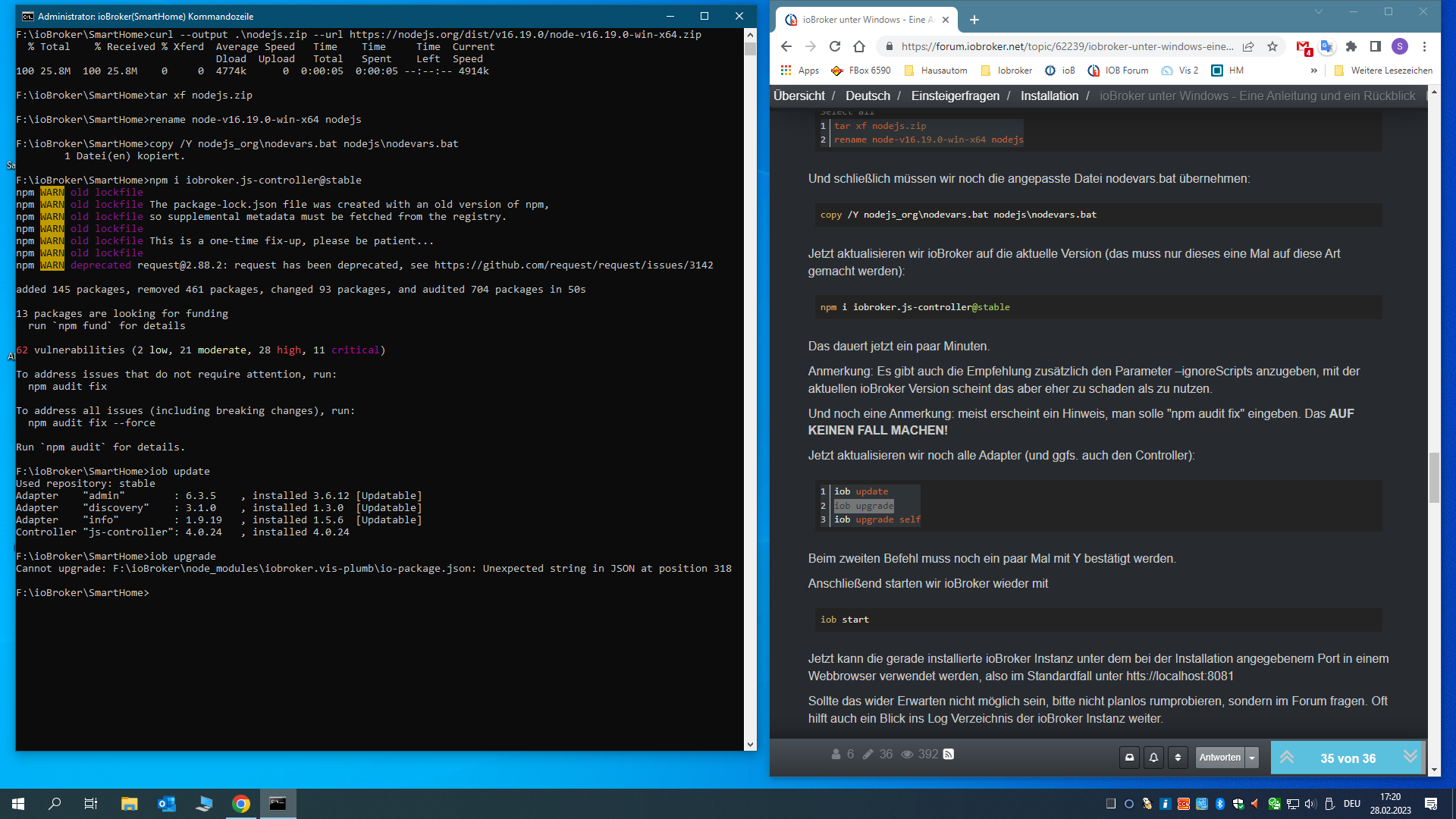This screenshot has height=819, width=1456.
Task: Open Windows Security tray icon
Action: [x=1238, y=804]
